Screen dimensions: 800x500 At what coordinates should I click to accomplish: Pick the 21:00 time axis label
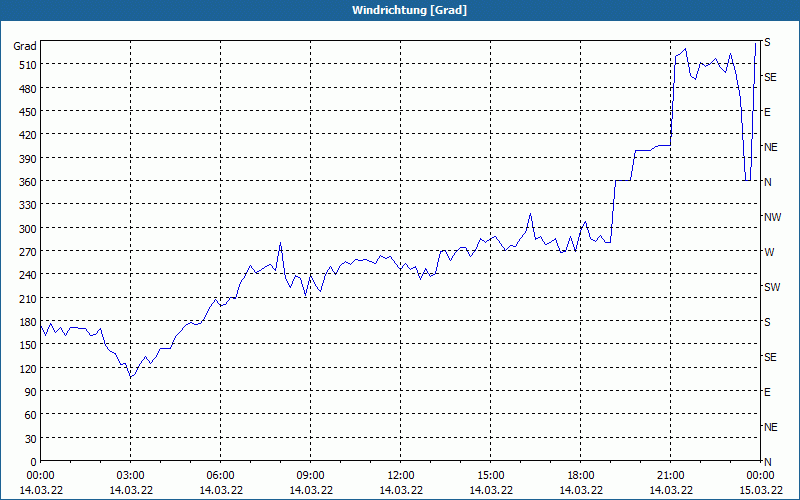[670, 476]
